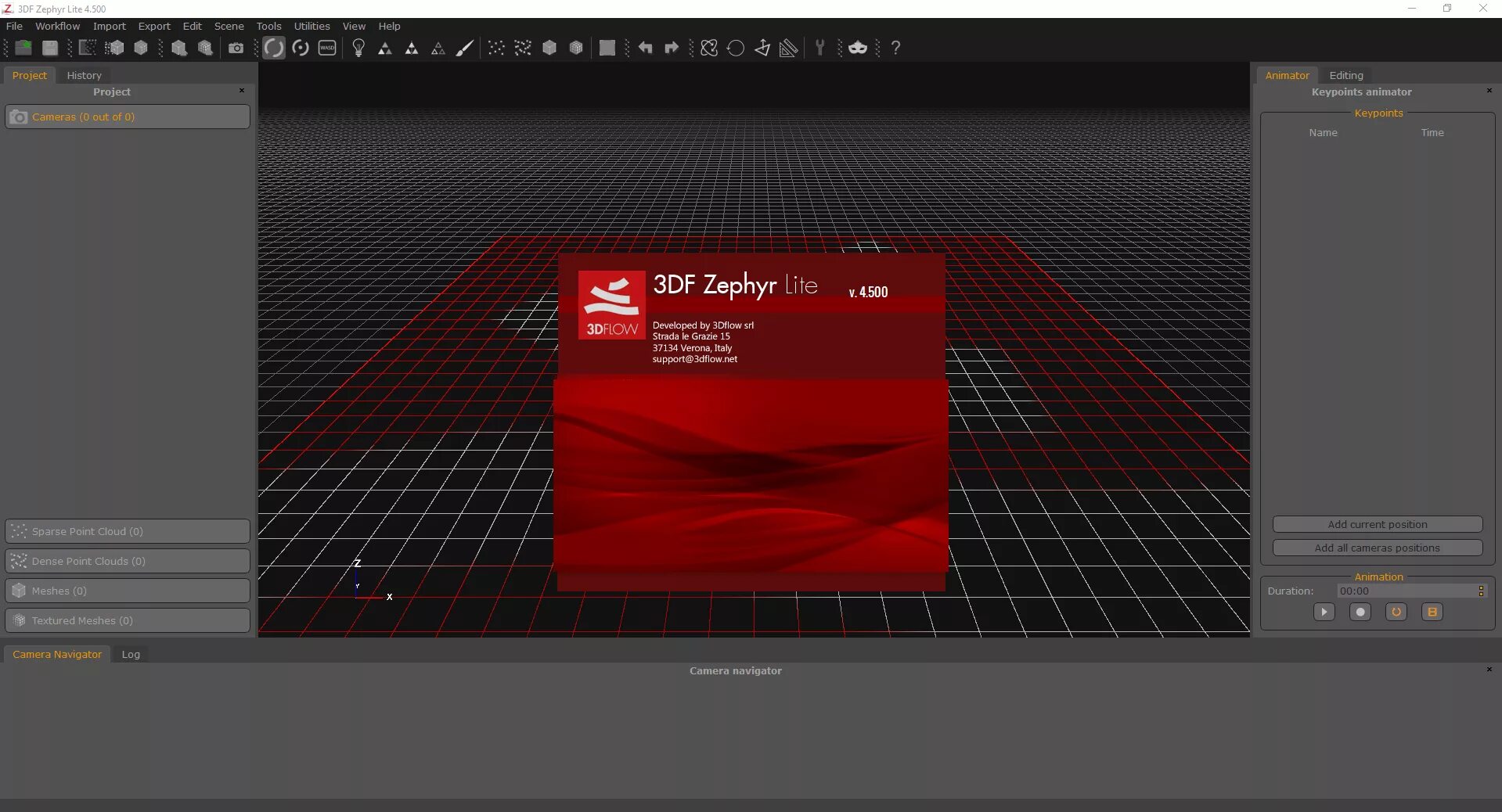Image resolution: width=1502 pixels, height=812 pixels.
Task: Show sparse point cloud via dotted toolbar icon
Action: click(496, 48)
